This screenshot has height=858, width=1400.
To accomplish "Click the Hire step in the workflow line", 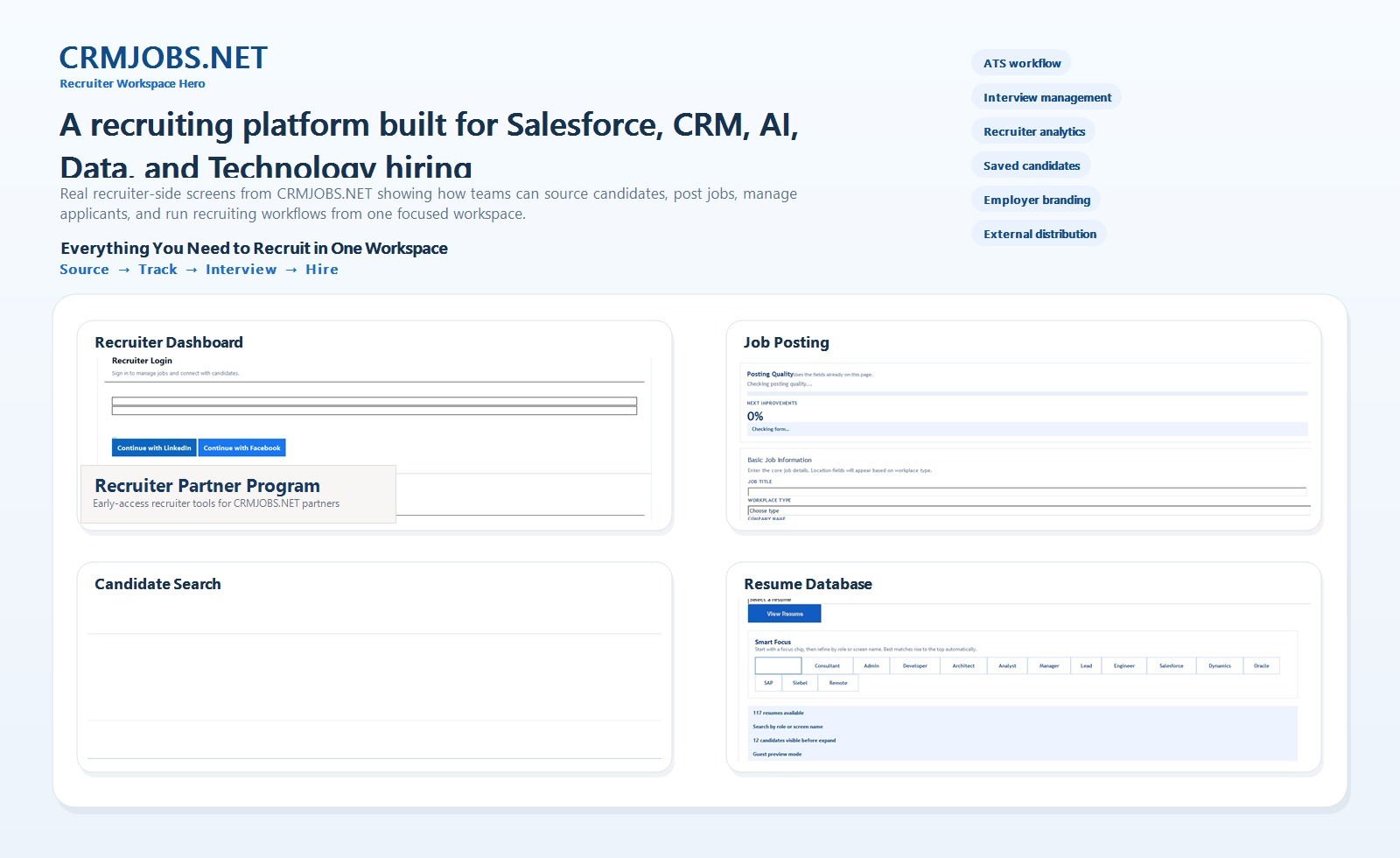I will pos(322,270).
